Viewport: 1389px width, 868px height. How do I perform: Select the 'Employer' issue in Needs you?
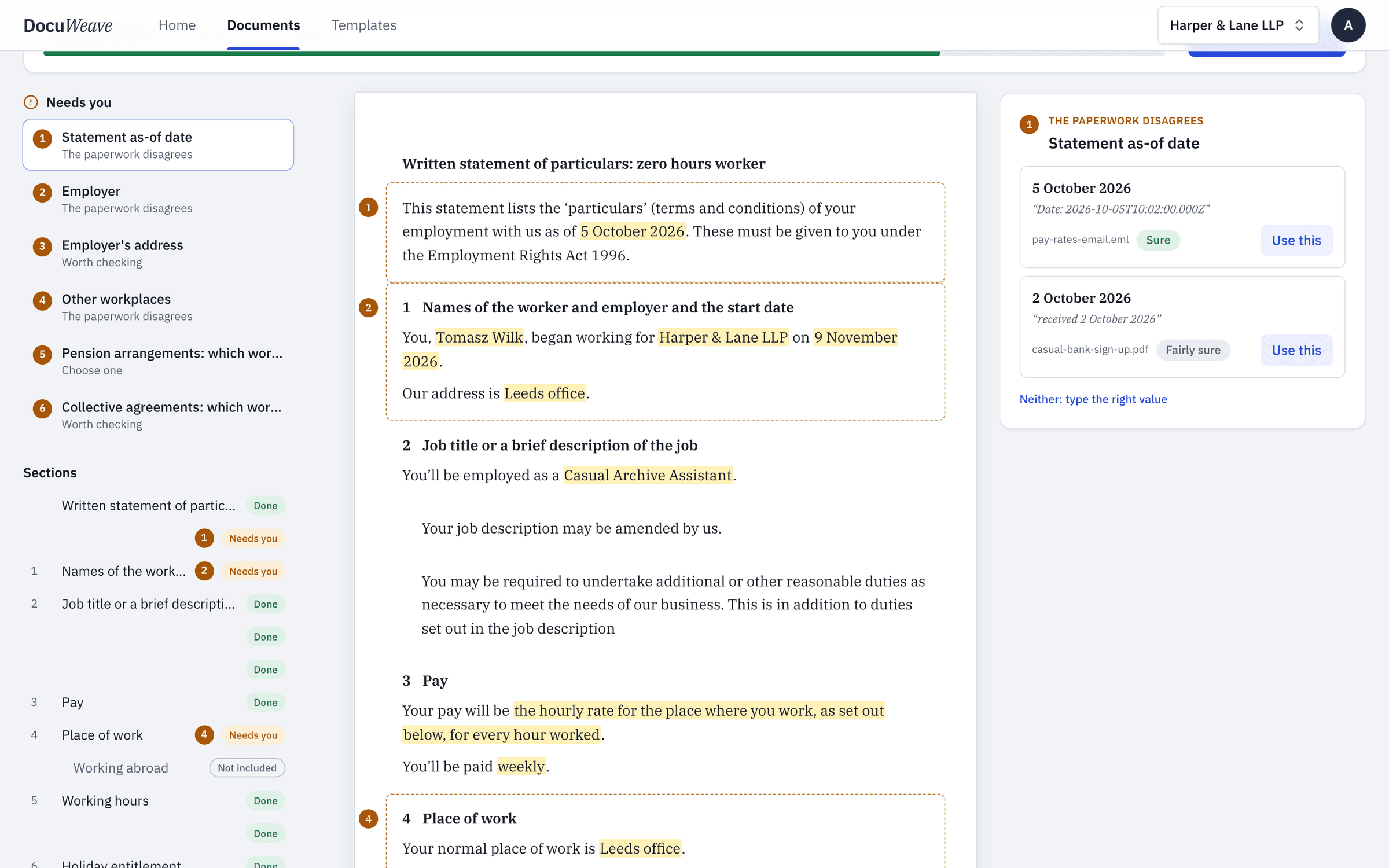[158, 198]
